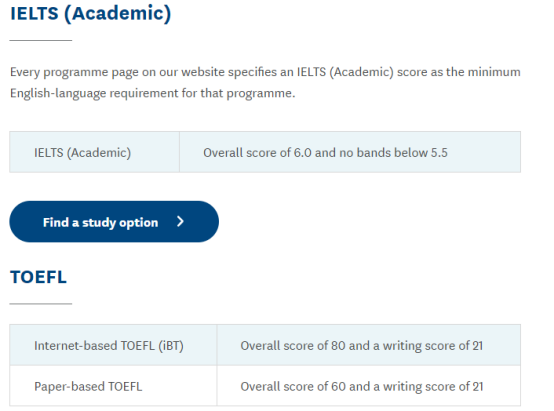The width and height of the screenshot is (554, 411).
Task: Click the Find a study option button
Action: tap(114, 222)
